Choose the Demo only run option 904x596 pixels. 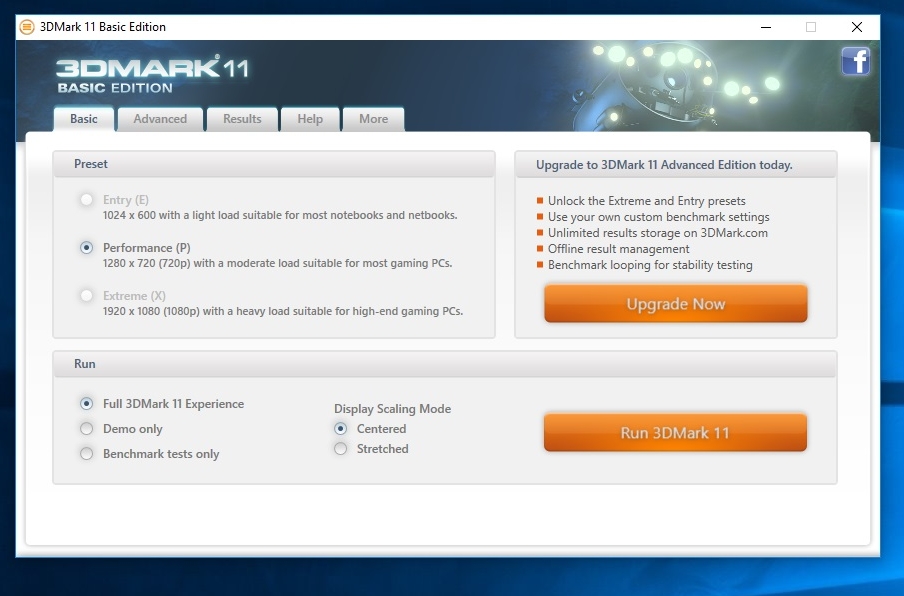(86, 429)
